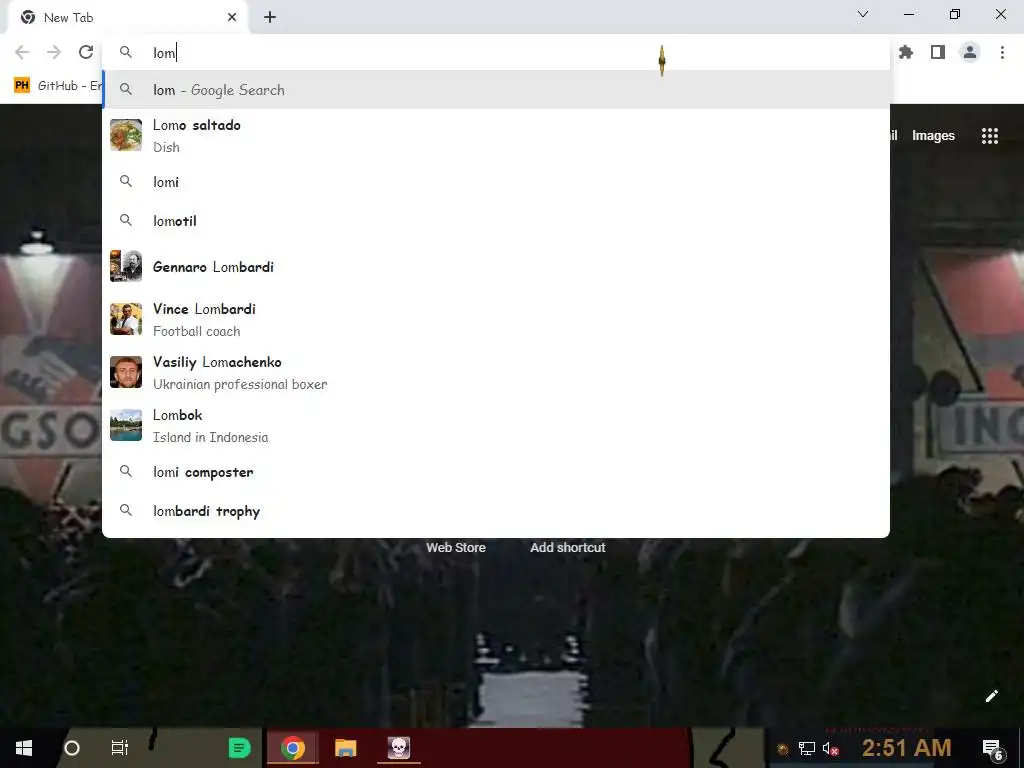Close the New Tab tab
Viewport: 1024px width, 768px height.
[x=232, y=18]
